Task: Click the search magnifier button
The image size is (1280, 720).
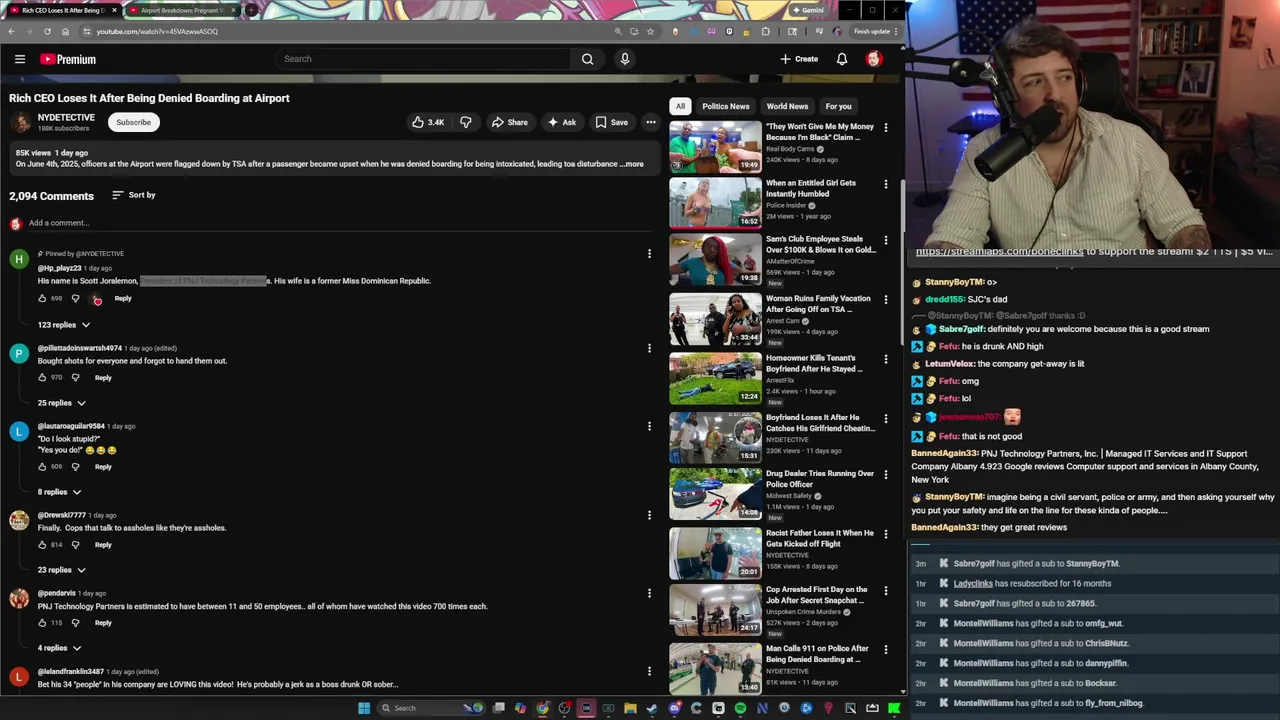Action: [x=587, y=59]
